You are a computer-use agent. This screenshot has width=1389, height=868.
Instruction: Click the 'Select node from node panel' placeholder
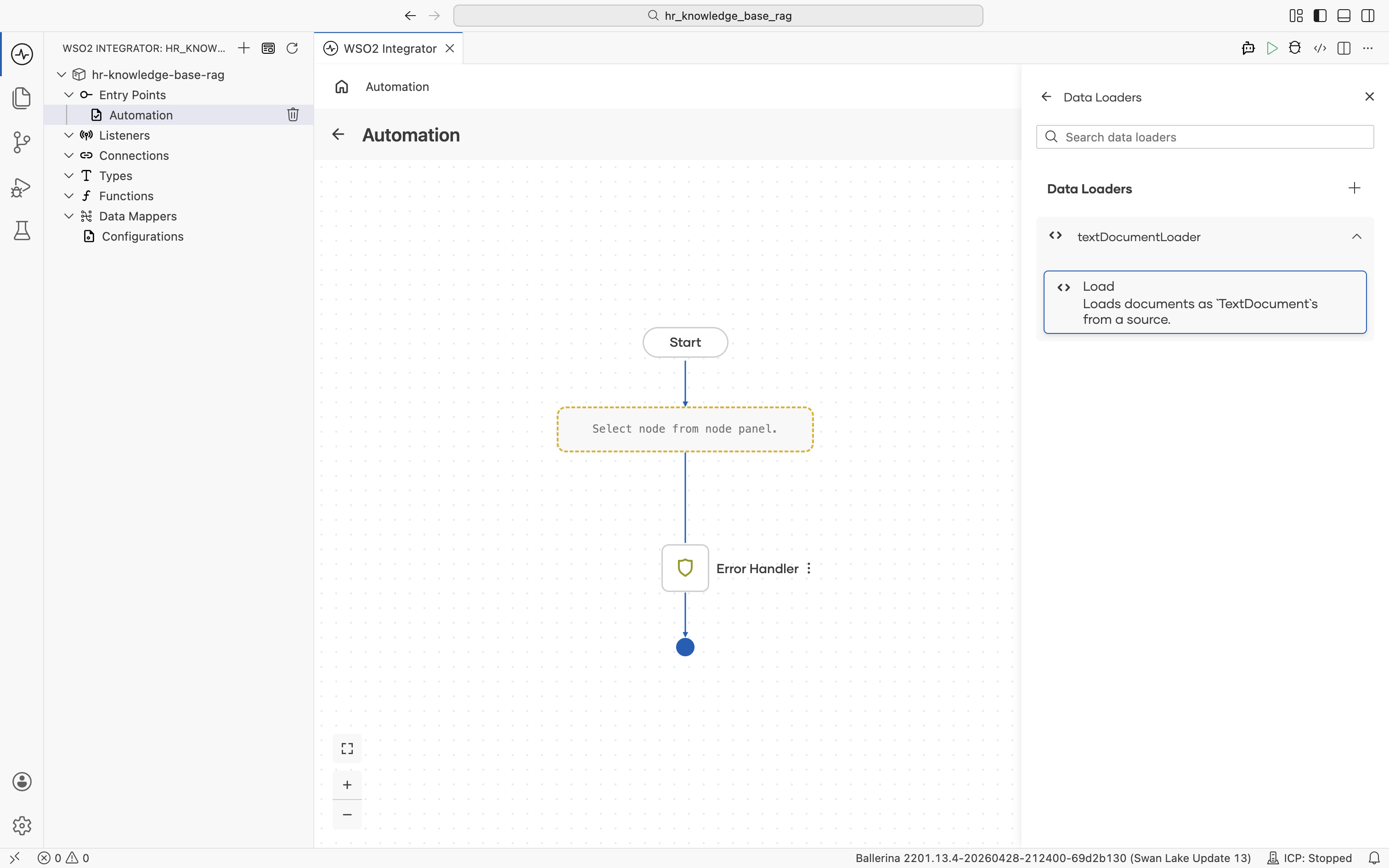click(685, 429)
